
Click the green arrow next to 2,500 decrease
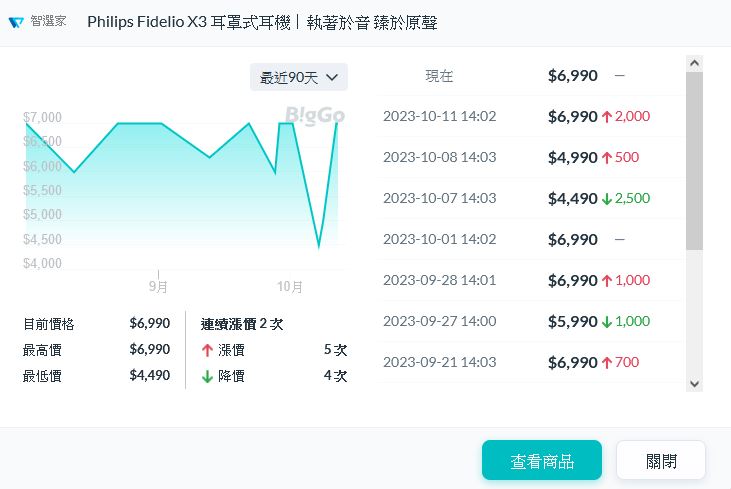coord(606,198)
